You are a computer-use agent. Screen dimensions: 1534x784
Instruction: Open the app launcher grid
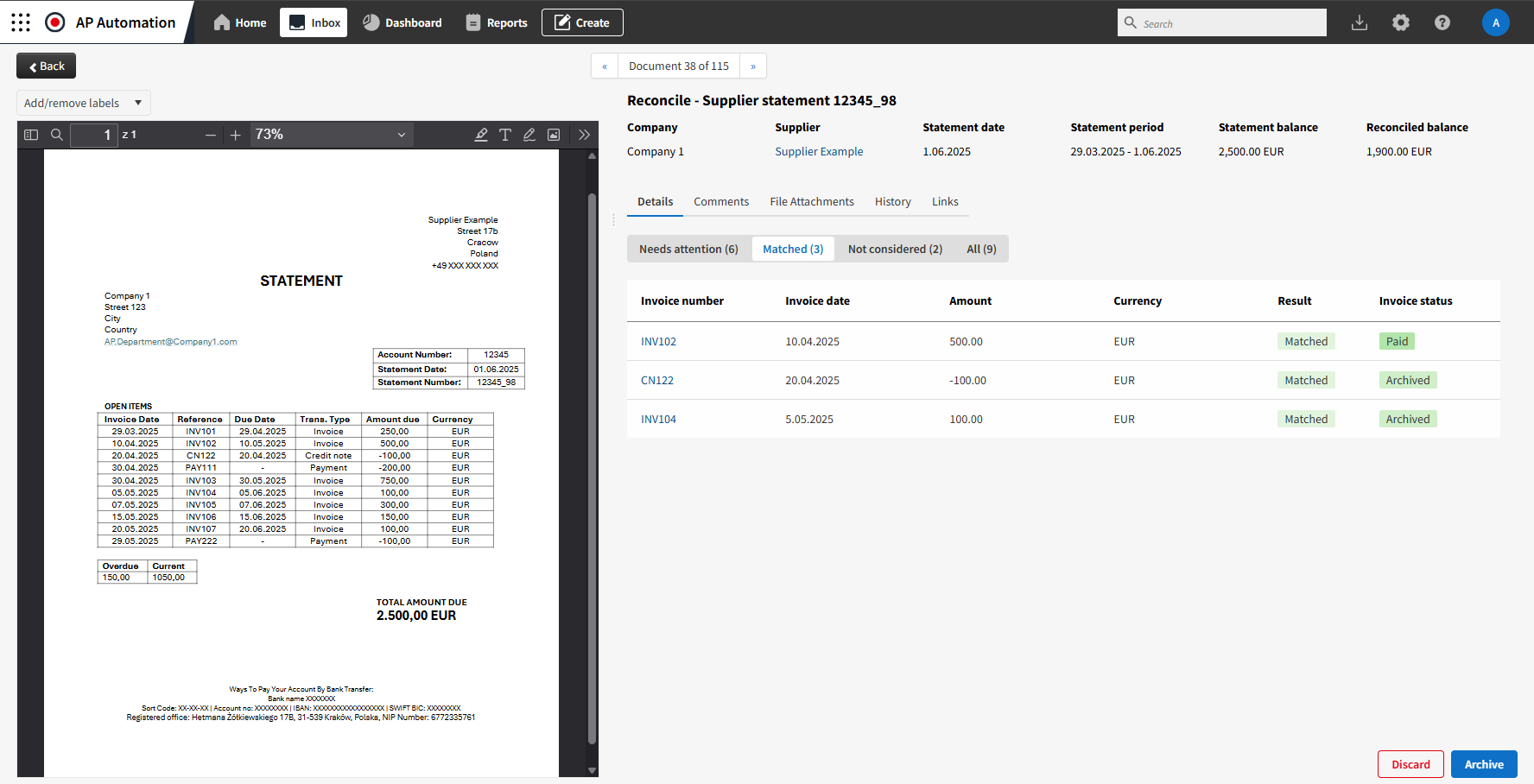point(21,22)
